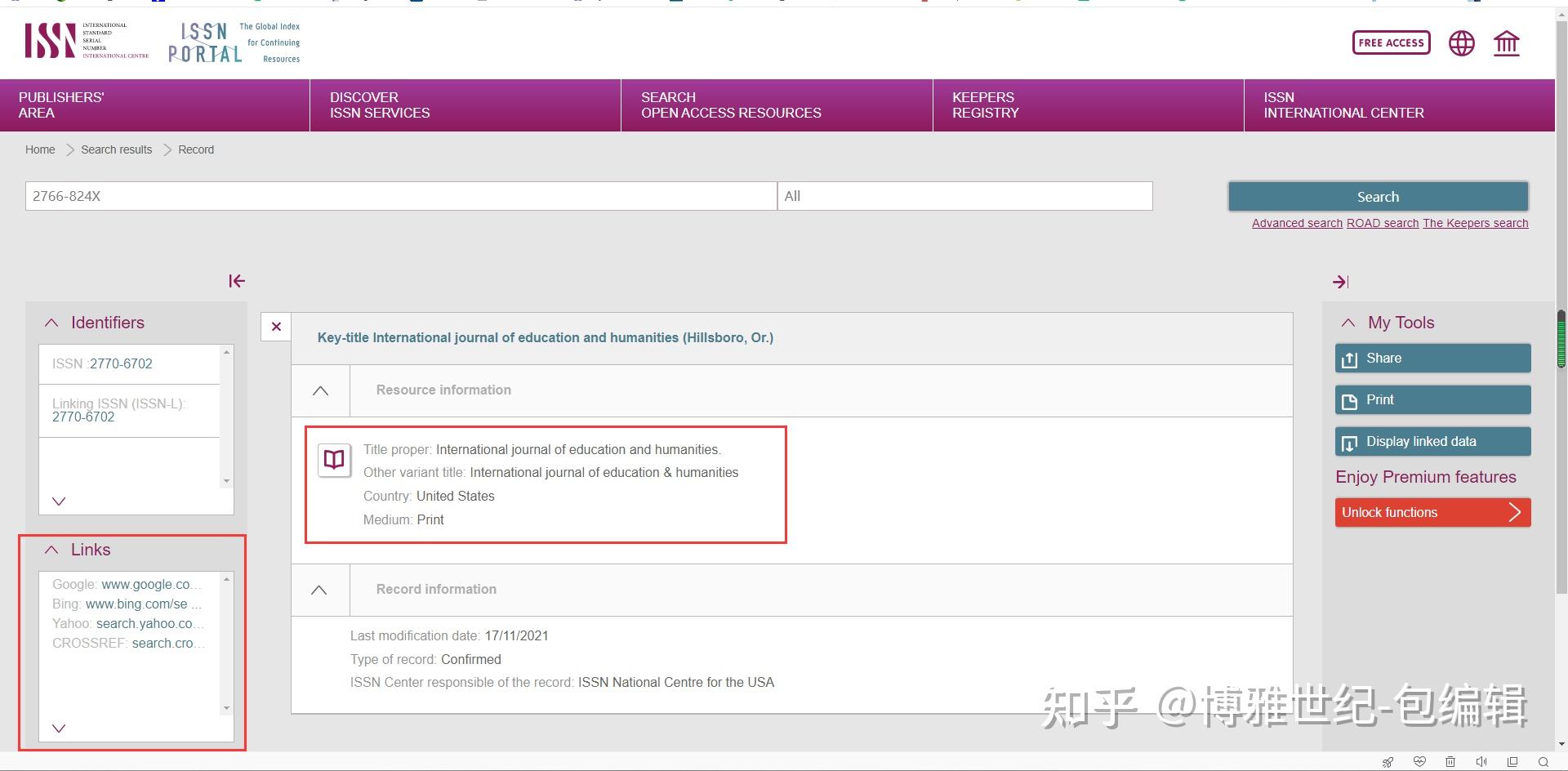This screenshot has width=1568, height=771.
Task: Click the rocket icon in status bar
Action: click(x=1388, y=762)
